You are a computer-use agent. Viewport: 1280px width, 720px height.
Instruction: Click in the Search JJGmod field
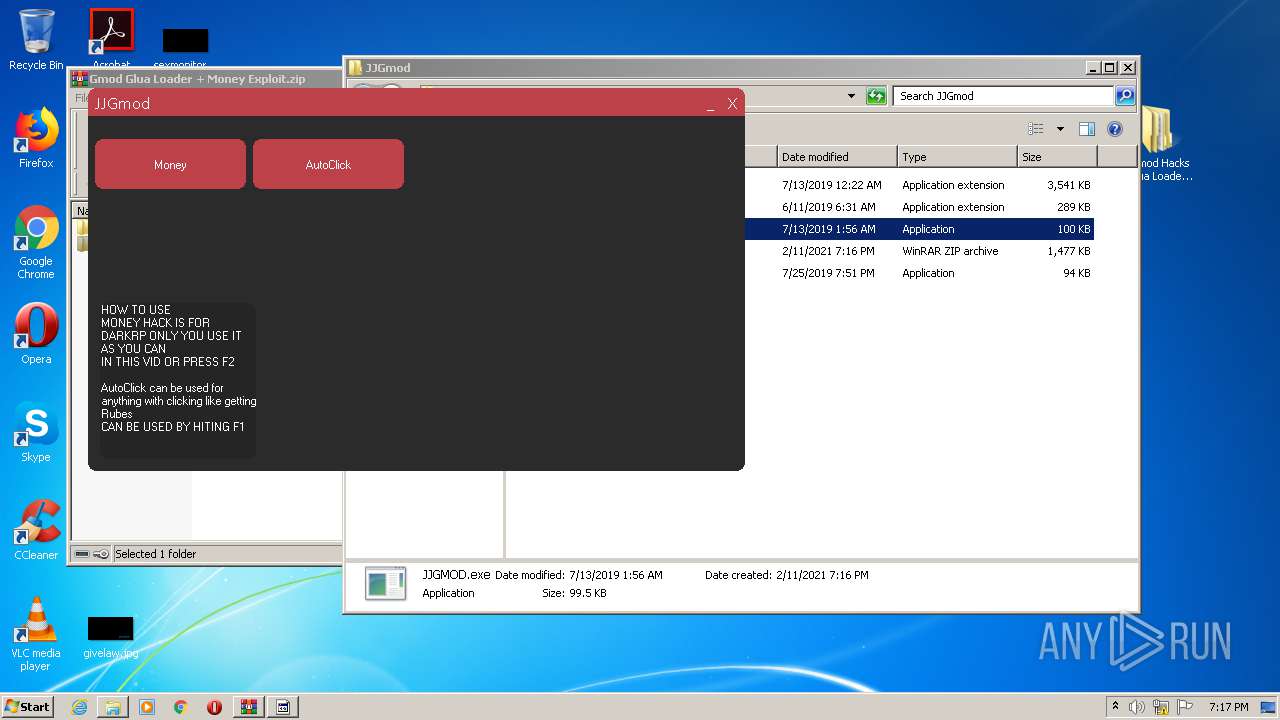click(1003, 96)
